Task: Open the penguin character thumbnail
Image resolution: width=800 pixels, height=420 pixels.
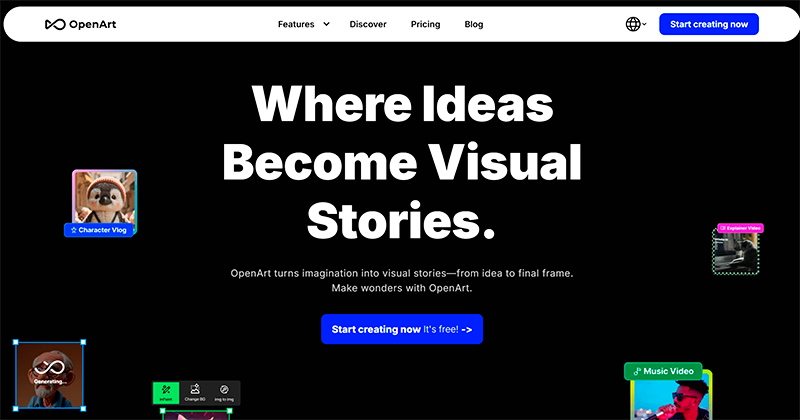Action: pyautogui.click(x=105, y=197)
